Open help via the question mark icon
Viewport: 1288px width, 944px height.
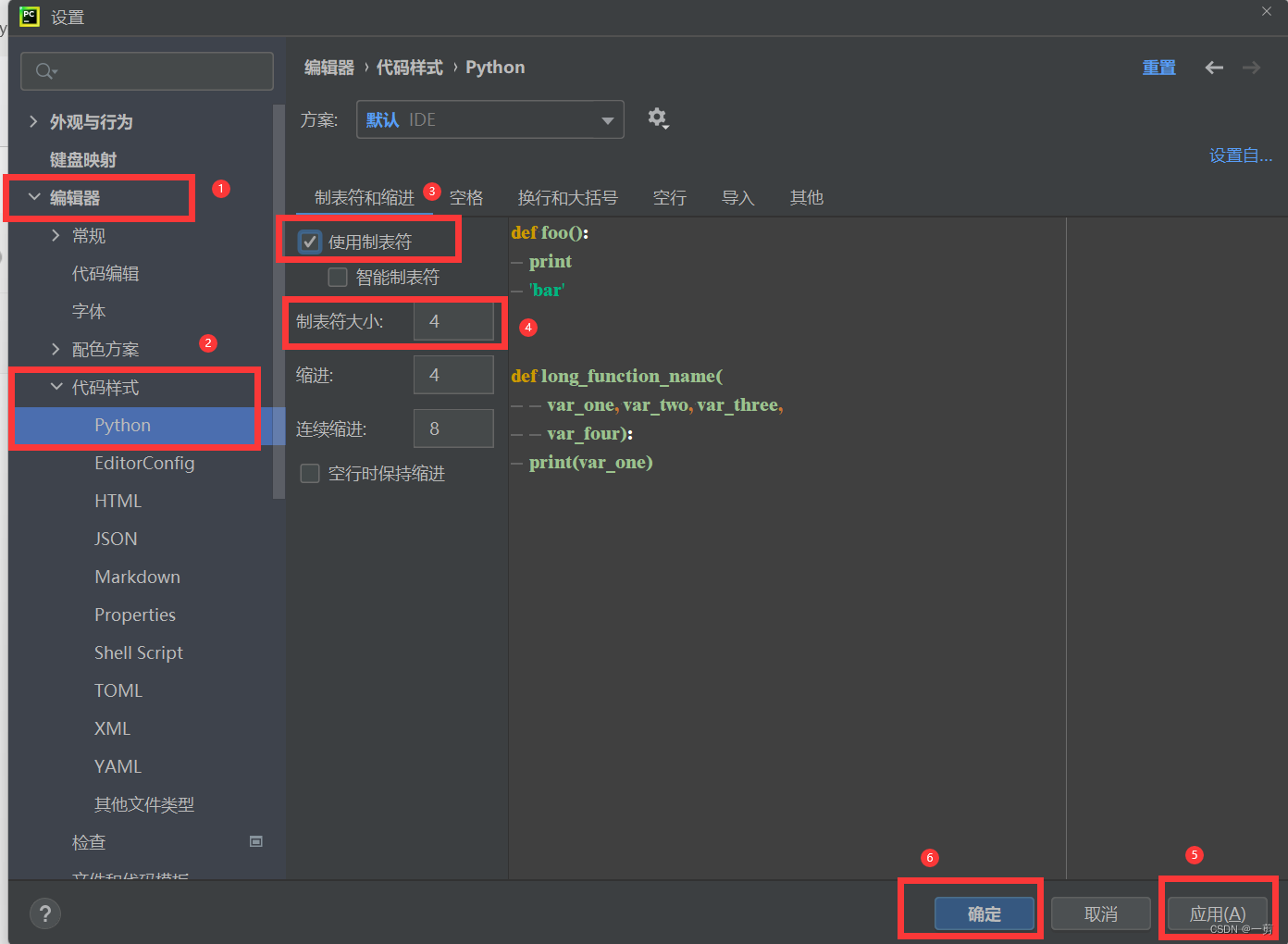(44, 913)
